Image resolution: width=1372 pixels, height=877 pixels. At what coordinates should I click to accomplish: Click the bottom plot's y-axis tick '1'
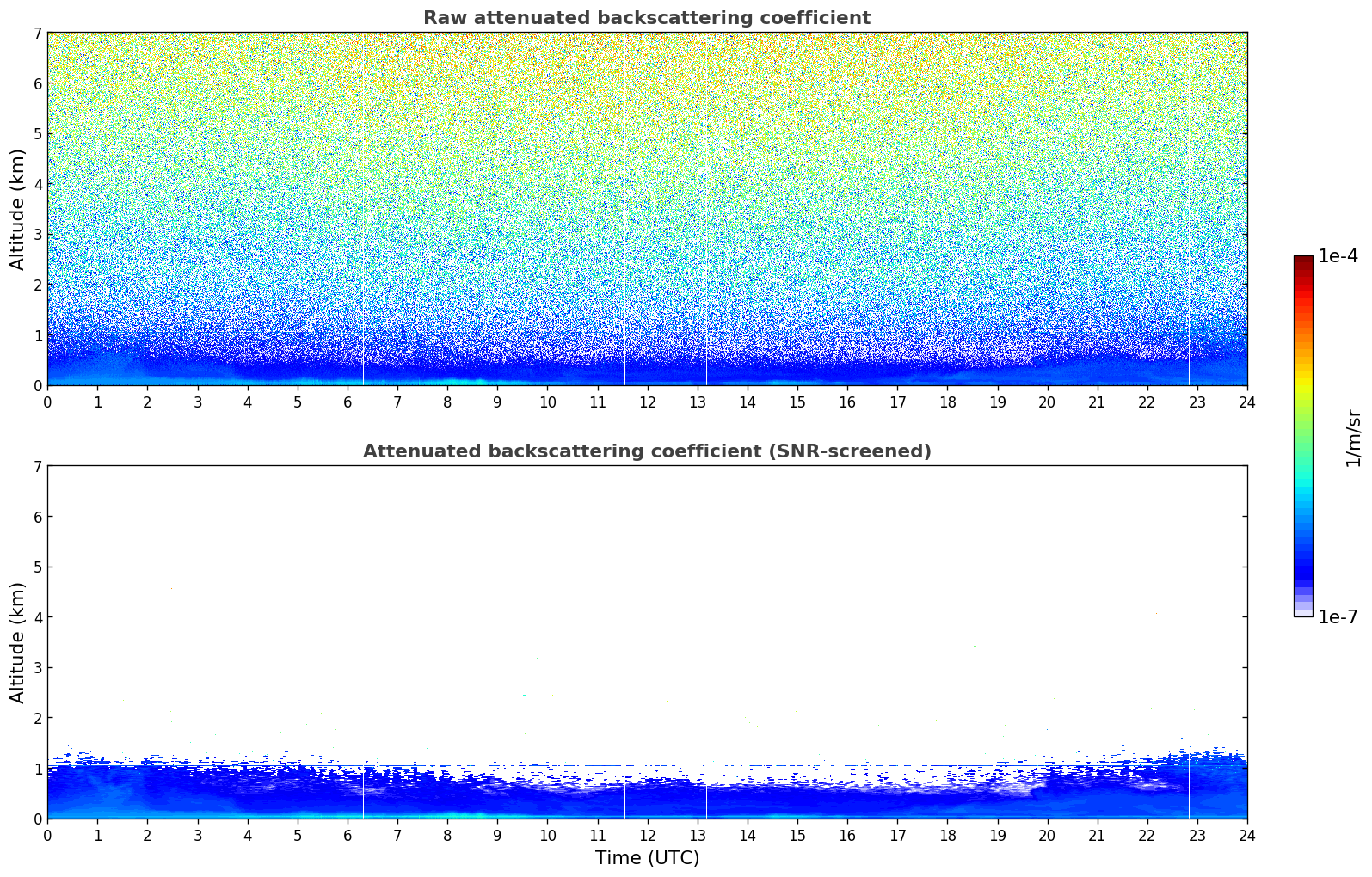[x=37, y=769]
